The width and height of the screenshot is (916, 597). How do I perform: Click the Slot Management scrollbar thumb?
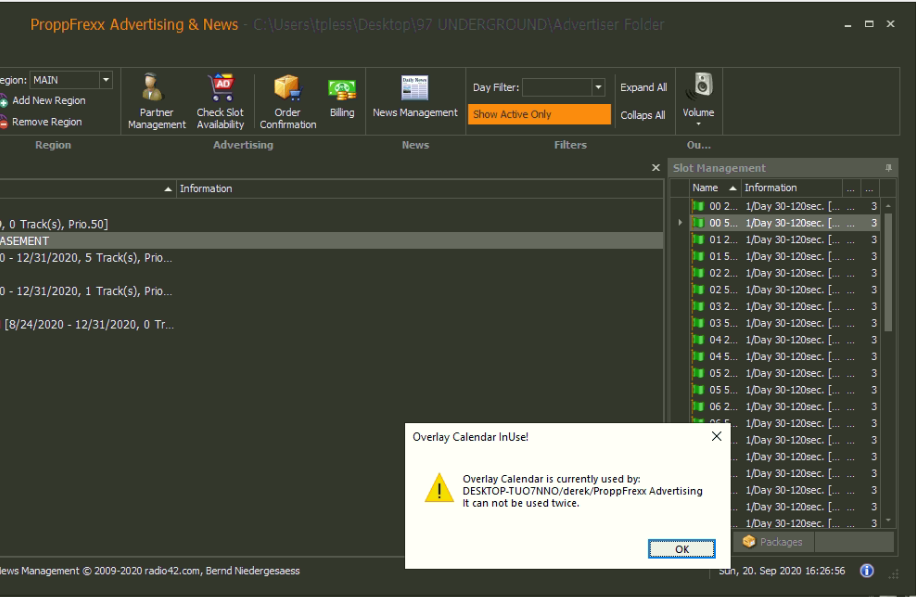889,272
